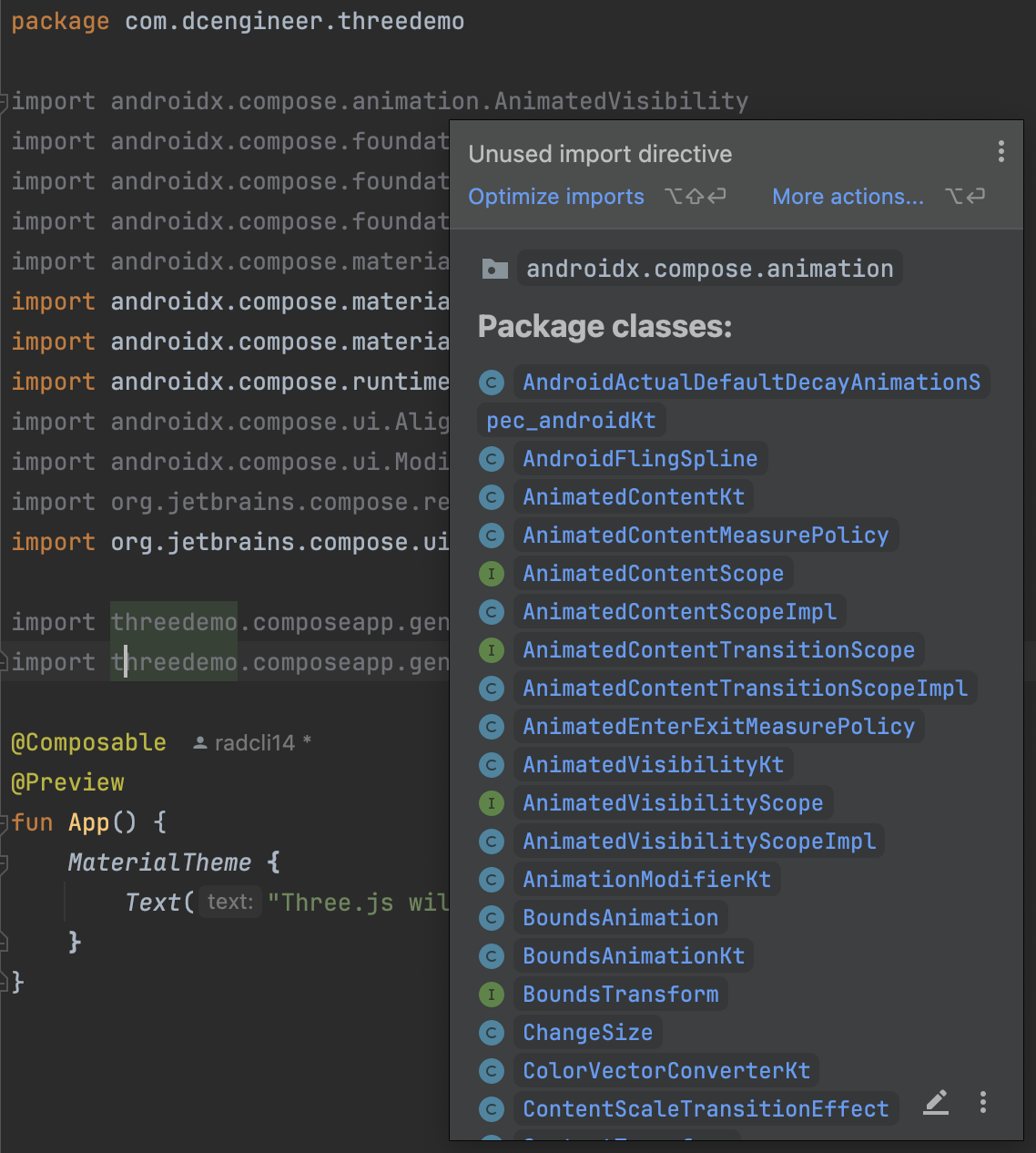Screen dimensions: 1036x1153
Task: Navigate to BoundsAnimation class
Action: [x=620, y=918]
